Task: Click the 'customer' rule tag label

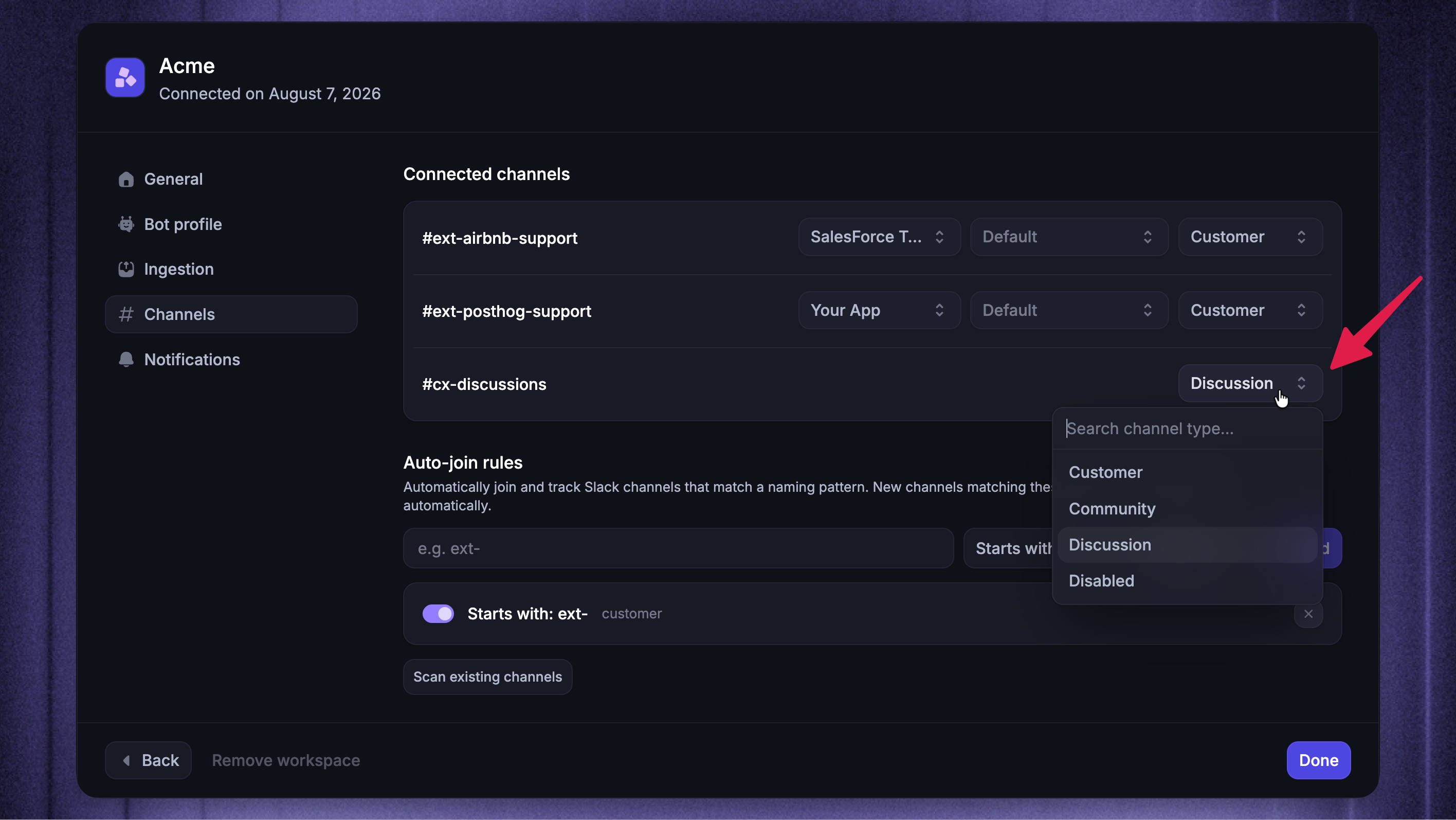Action: (631, 614)
